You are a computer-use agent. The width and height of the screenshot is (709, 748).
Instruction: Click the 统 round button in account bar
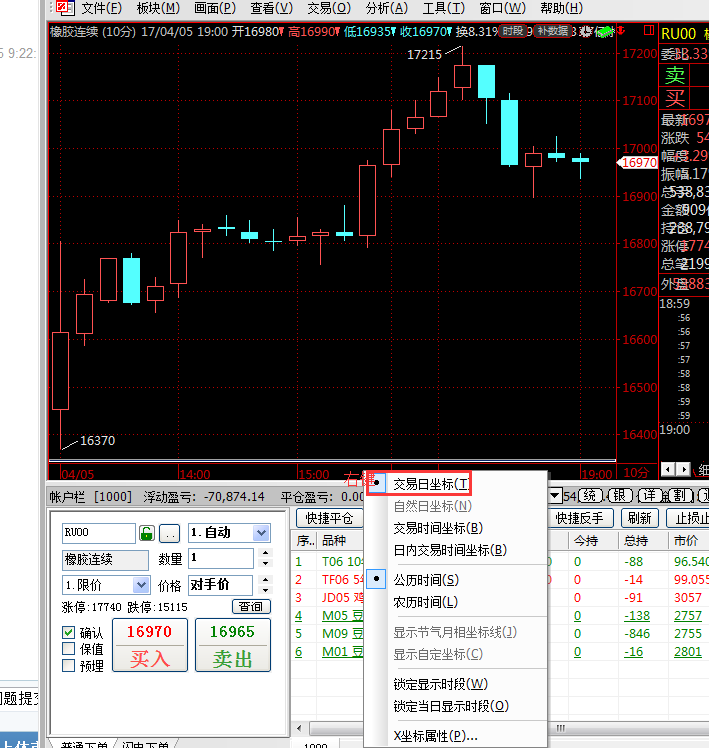tap(590, 496)
